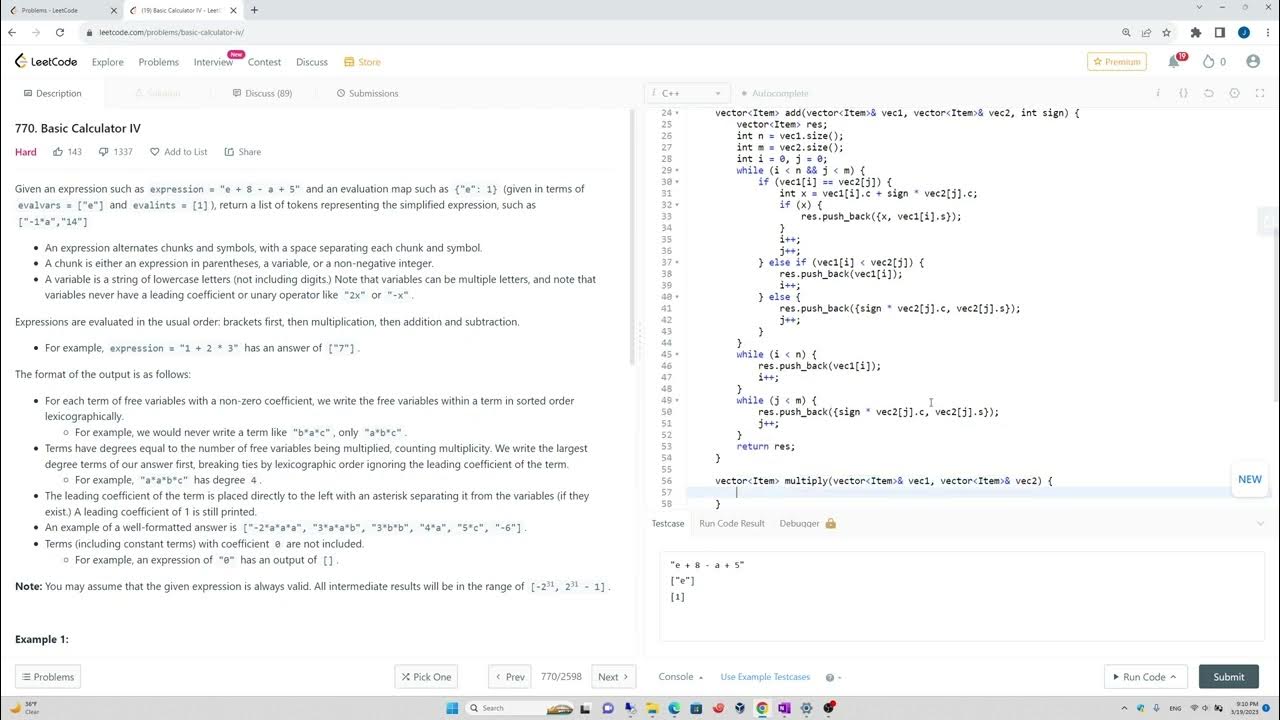The width and height of the screenshot is (1280, 720).
Task: Reset code to default with the revert icon
Action: (1208, 93)
